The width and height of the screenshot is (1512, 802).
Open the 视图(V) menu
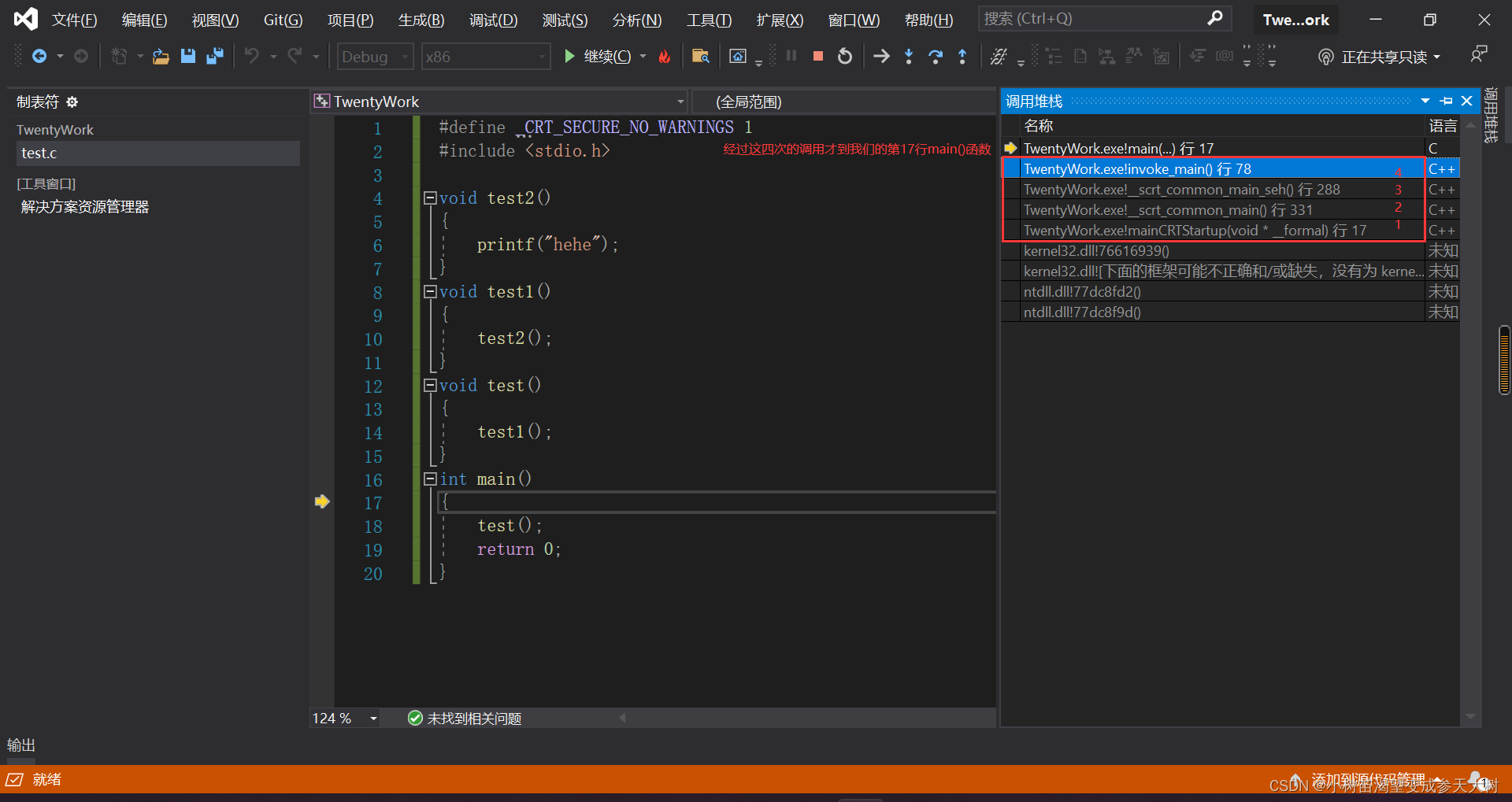[x=216, y=20]
